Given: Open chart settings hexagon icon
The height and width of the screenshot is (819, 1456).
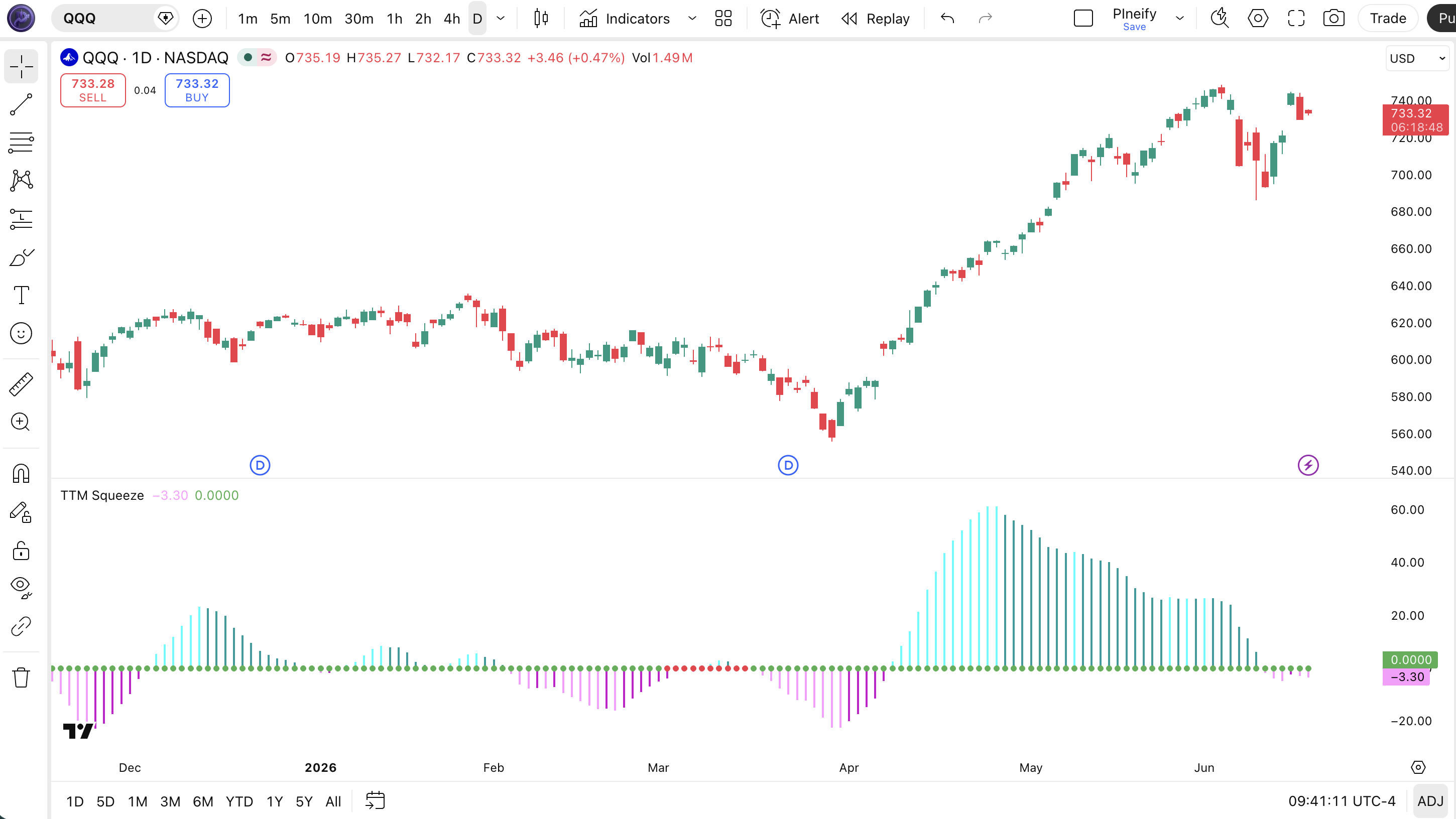Looking at the screenshot, I should tap(1258, 19).
